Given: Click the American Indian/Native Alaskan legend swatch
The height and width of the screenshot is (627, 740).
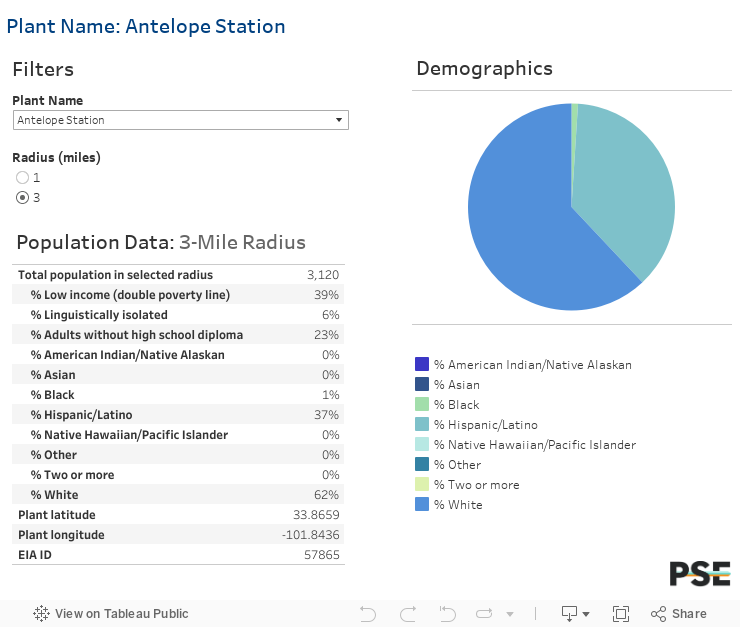Looking at the screenshot, I should pos(422,364).
